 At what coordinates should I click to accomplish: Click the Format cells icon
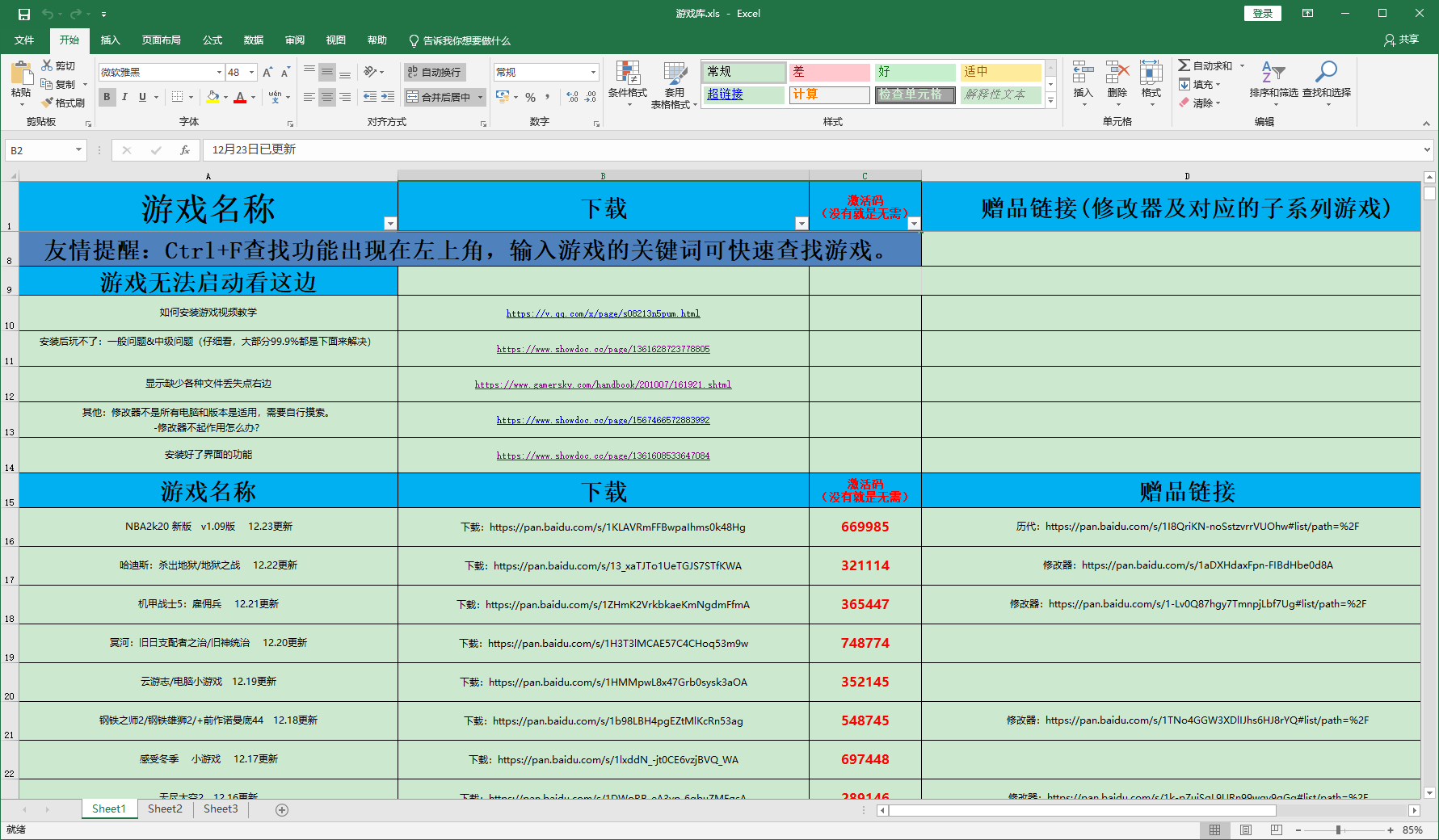1151,73
